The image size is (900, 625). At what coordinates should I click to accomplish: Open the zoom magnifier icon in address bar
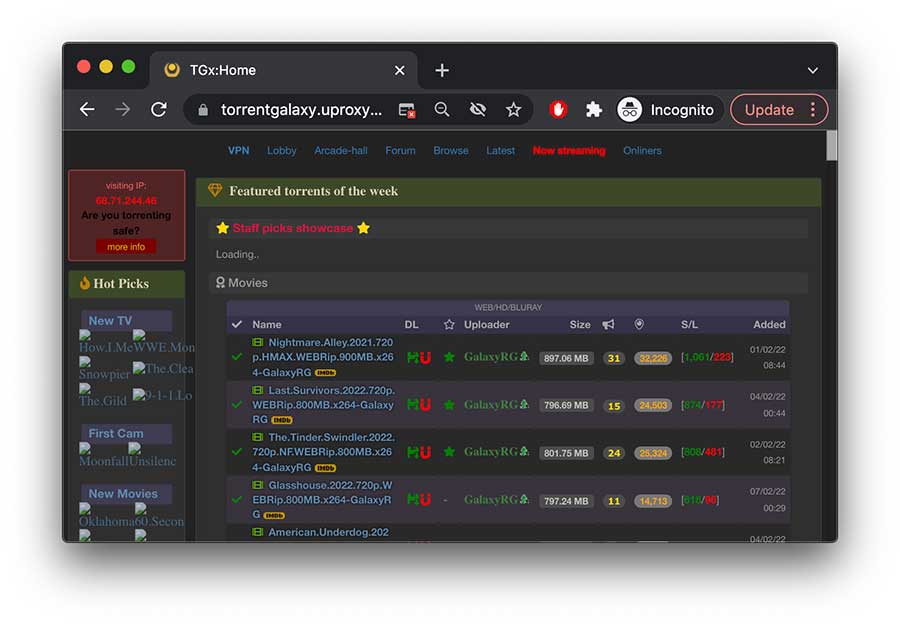pos(442,110)
